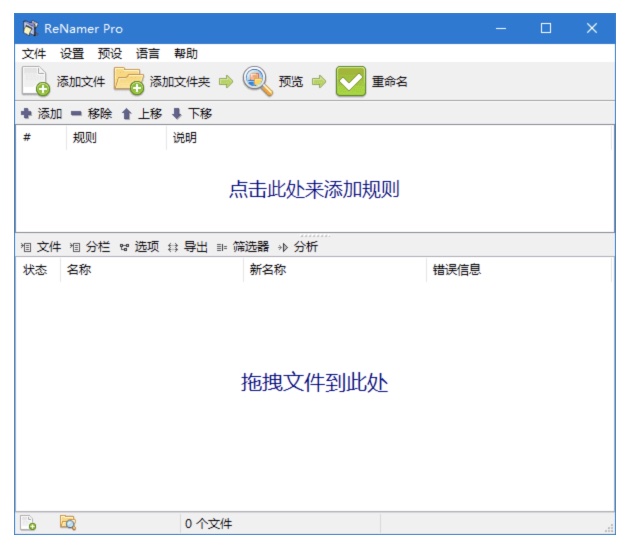Image resolution: width=627 pixels, height=547 pixels.
Task: Sort by the 状态 column header
Action: (38, 270)
